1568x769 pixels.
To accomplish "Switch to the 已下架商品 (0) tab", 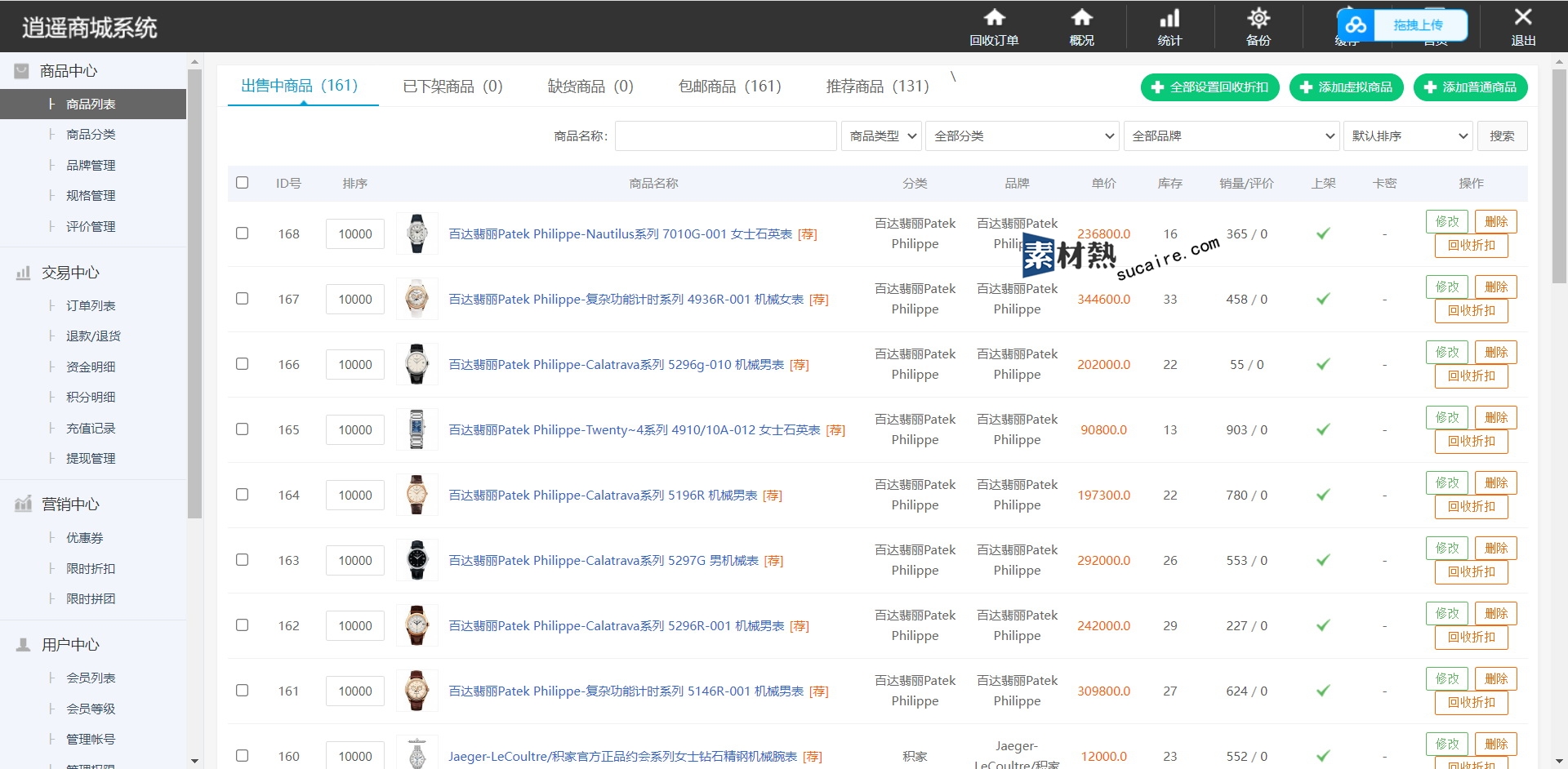I will pyautogui.click(x=453, y=86).
